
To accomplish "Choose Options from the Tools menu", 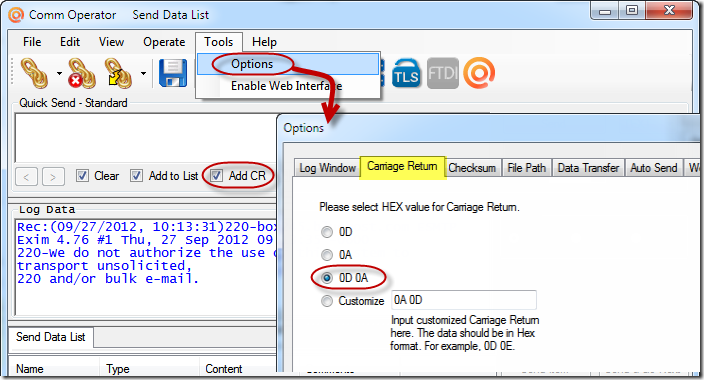I will 288,64.
